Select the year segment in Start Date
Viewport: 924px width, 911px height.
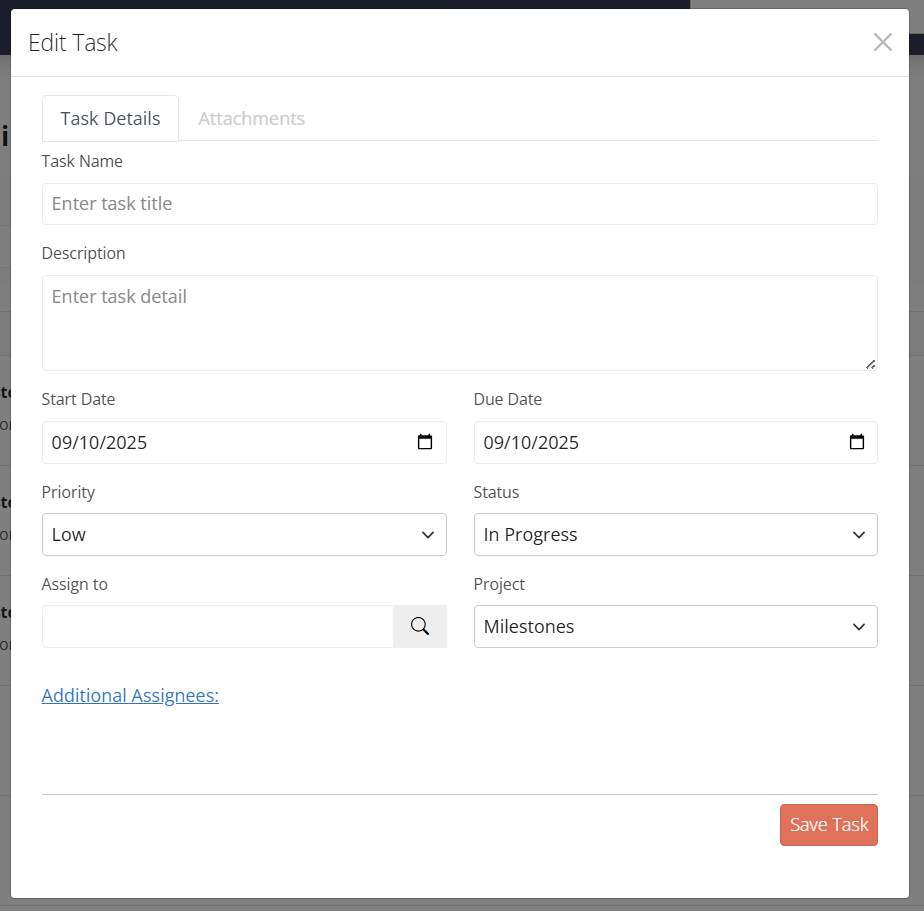point(126,443)
